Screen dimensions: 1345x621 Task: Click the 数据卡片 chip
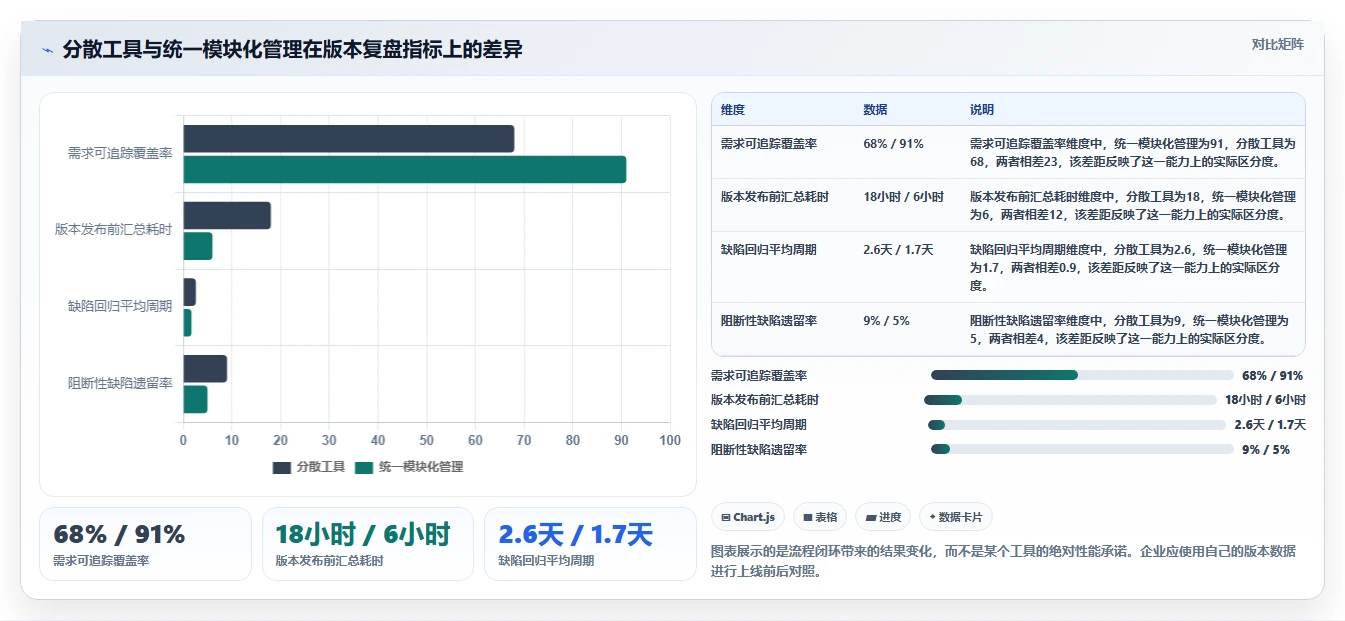(x=956, y=517)
